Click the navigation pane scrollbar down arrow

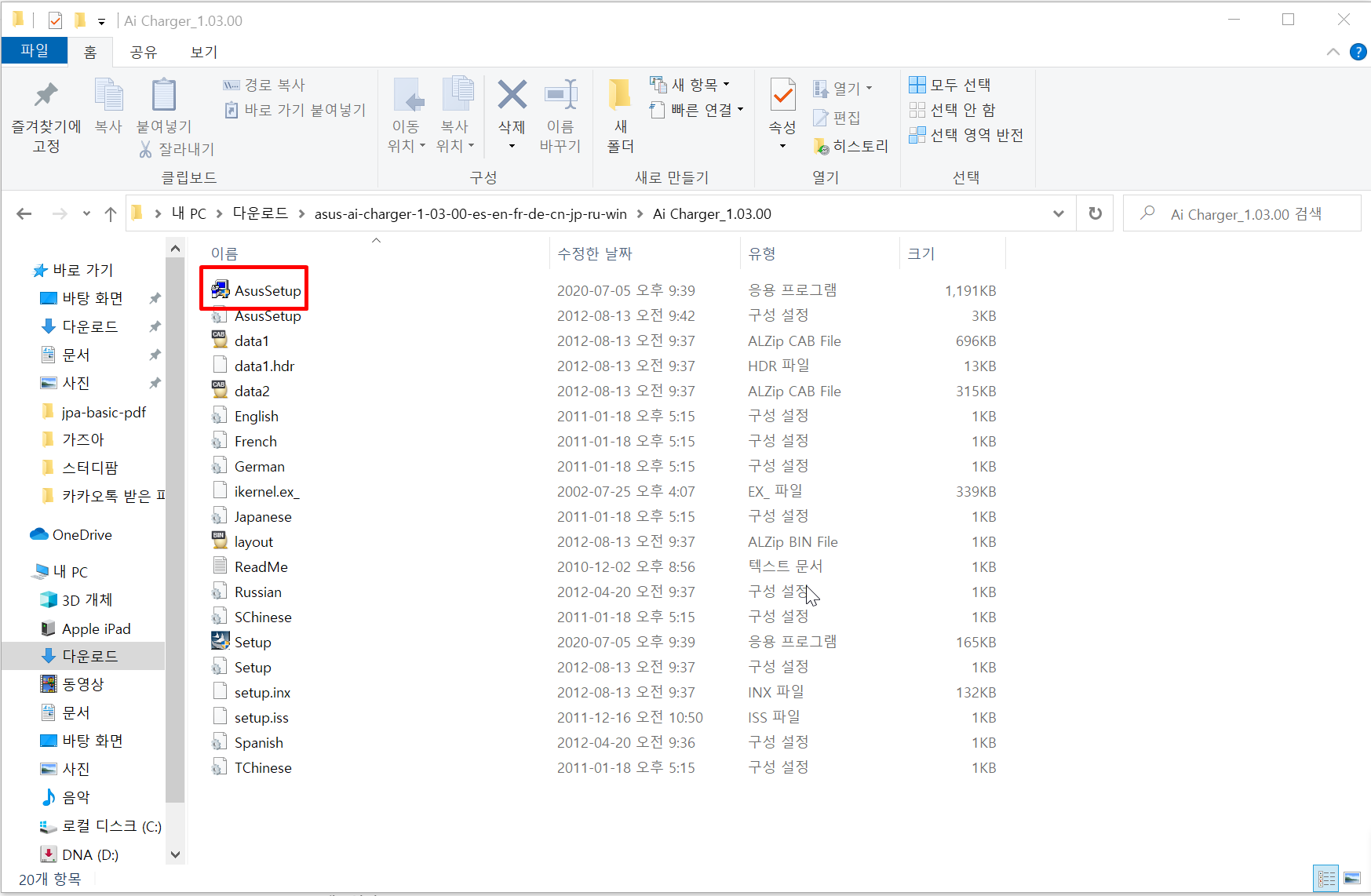175,854
